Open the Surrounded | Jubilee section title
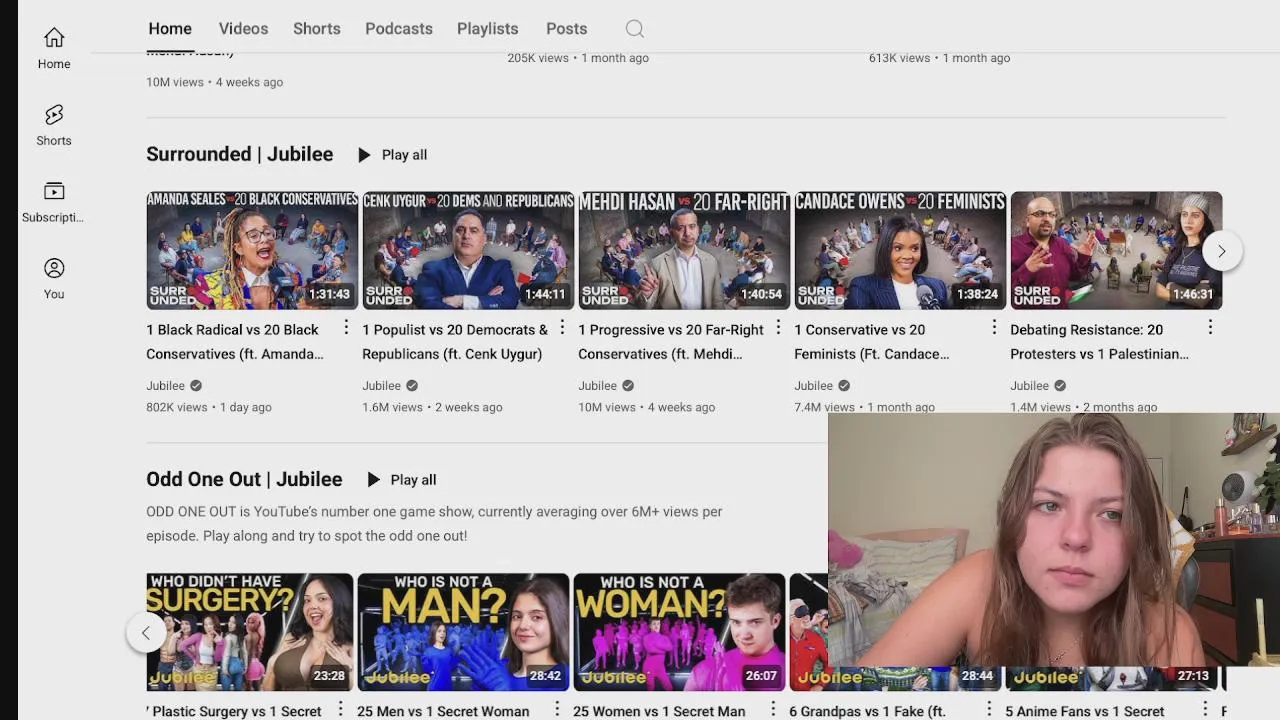Image resolution: width=1280 pixels, height=720 pixels. pos(240,154)
